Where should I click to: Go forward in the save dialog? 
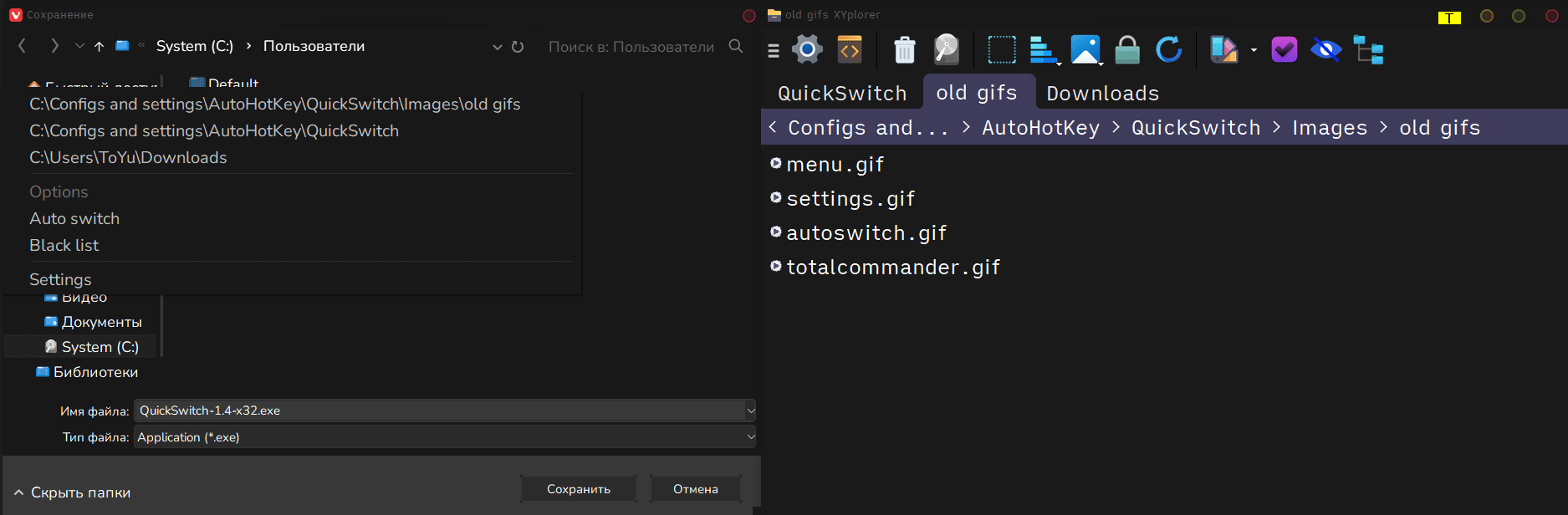coord(54,46)
